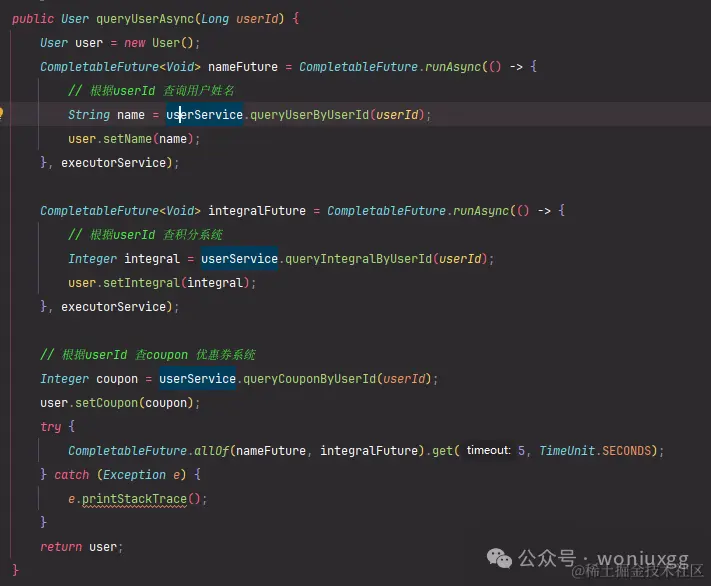Viewport: 711px width, 586px height.
Task: Click the Exception type in catch clause
Action: click(134, 474)
